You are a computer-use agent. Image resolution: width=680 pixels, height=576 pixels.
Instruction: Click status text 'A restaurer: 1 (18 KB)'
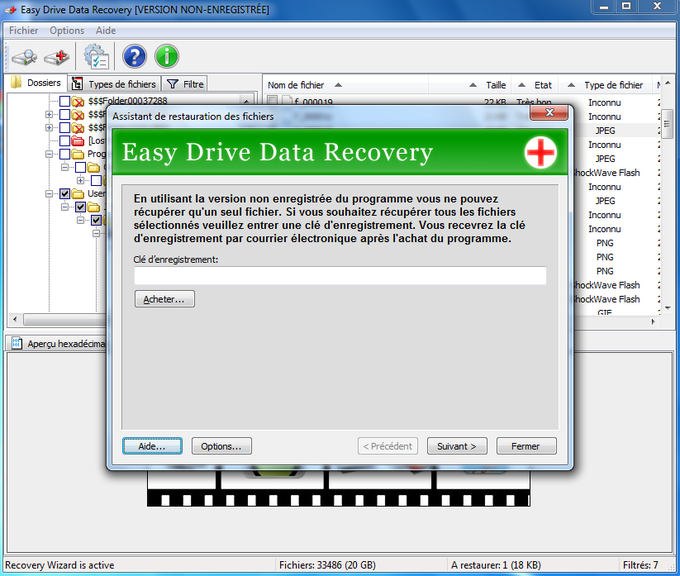coord(496,565)
